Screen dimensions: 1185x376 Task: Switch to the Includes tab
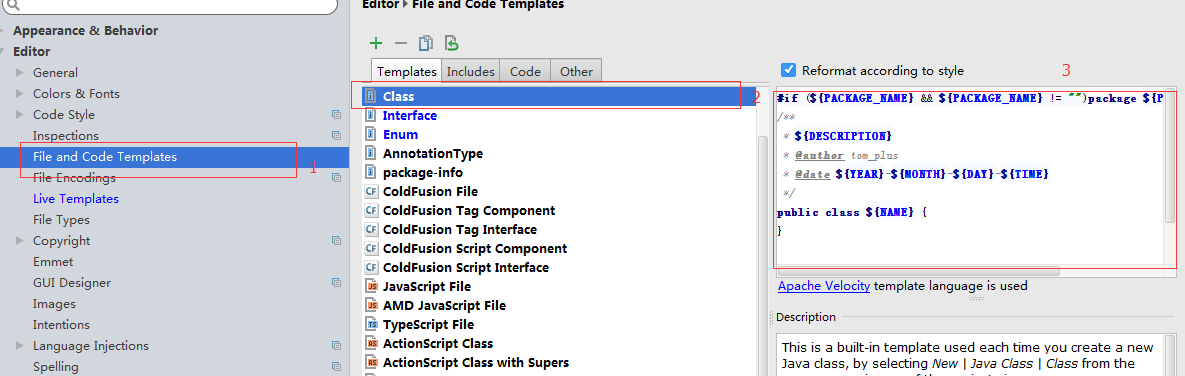pos(470,72)
